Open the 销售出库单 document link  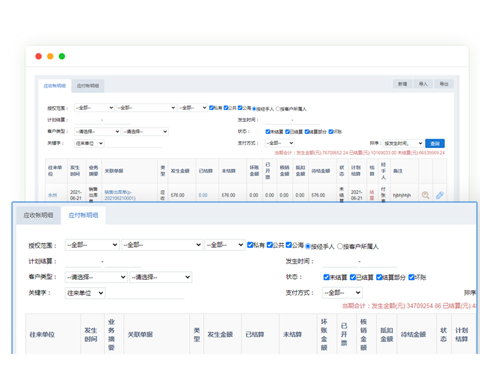120,195
